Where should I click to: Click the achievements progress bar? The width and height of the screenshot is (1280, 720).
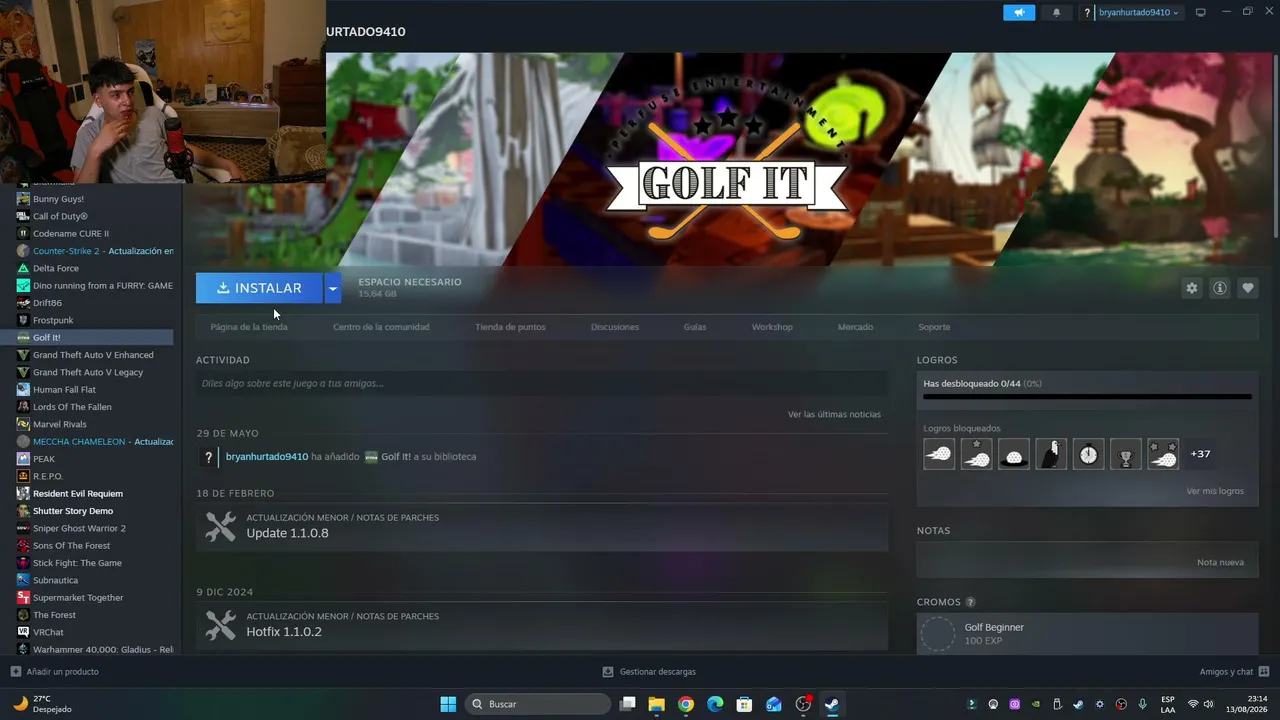point(1087,397)
